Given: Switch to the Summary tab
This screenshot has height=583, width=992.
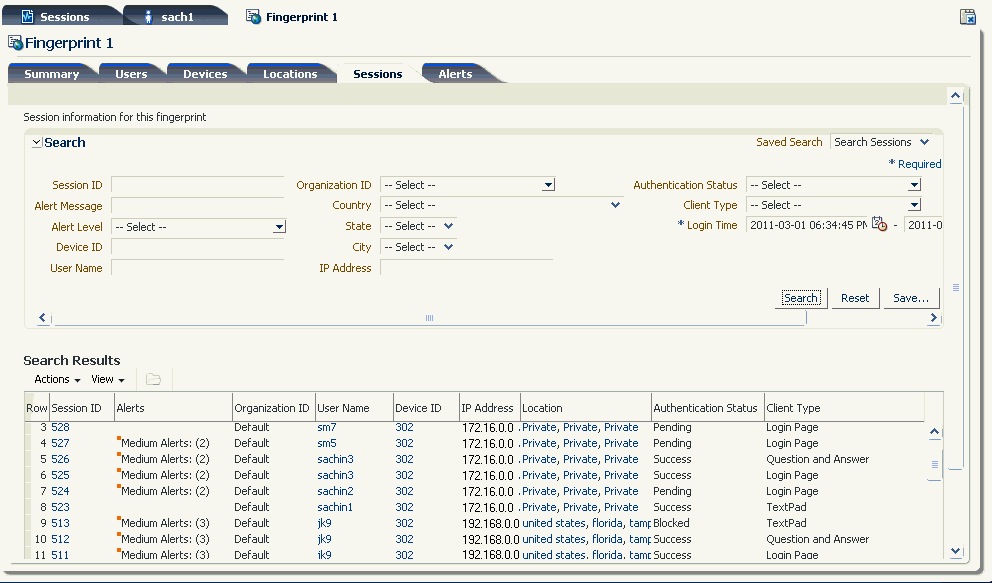Looking at the screenshot, I should coord(51,73).
